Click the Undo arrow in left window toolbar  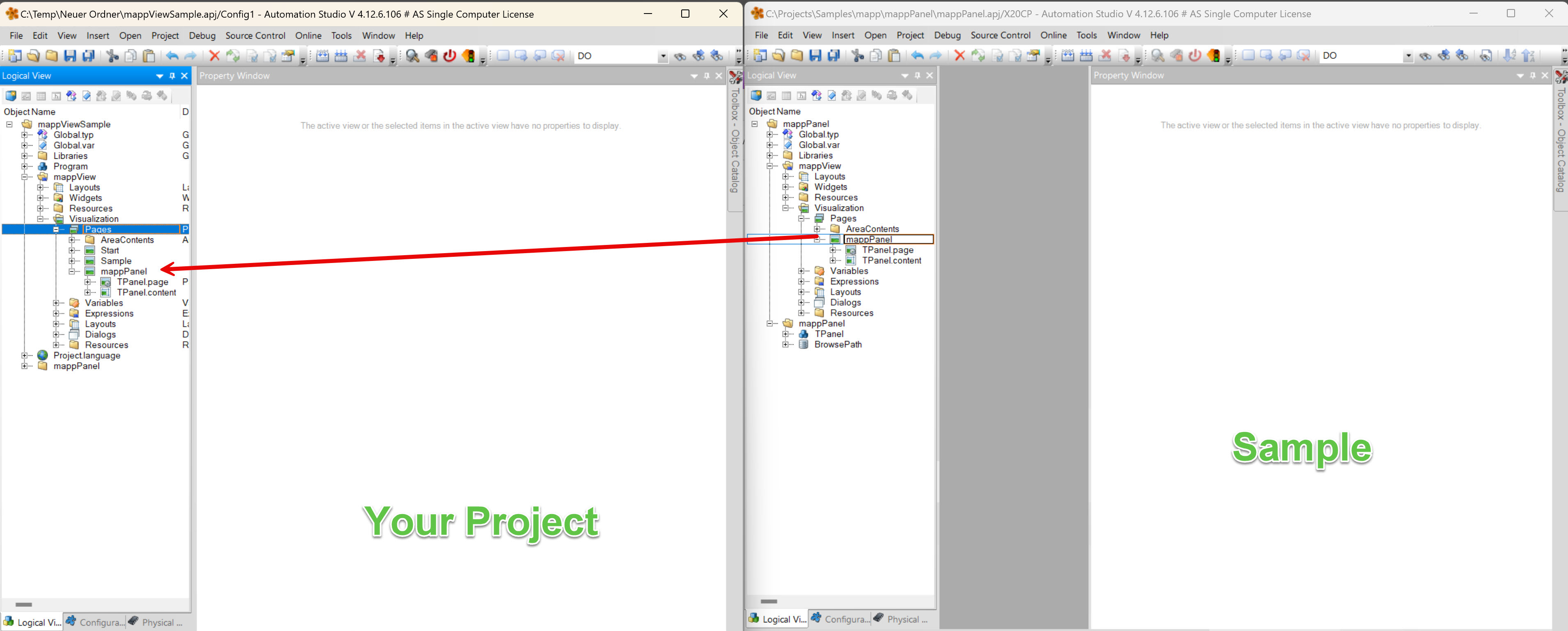(172, 56)
